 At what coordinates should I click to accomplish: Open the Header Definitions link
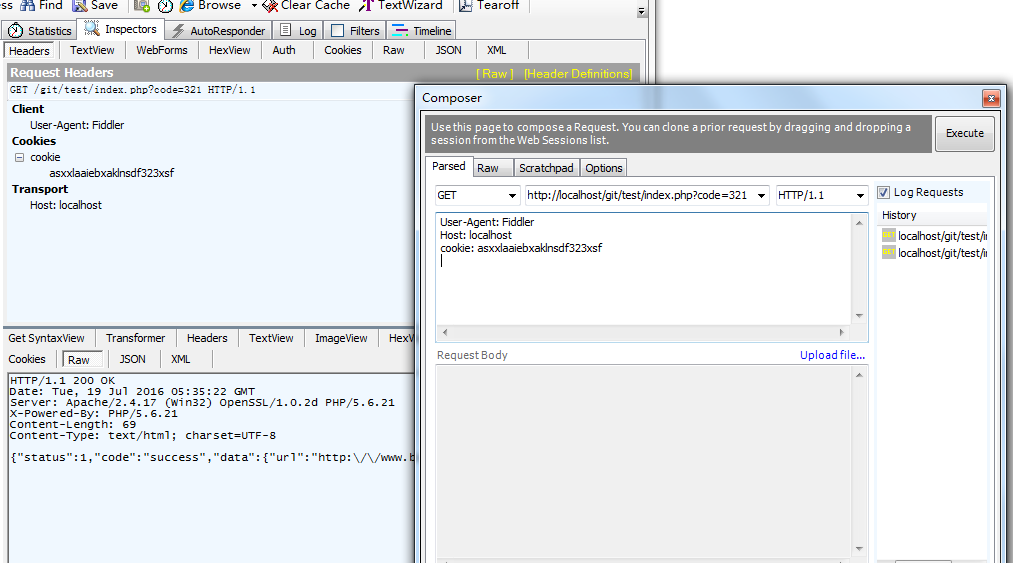578,74
